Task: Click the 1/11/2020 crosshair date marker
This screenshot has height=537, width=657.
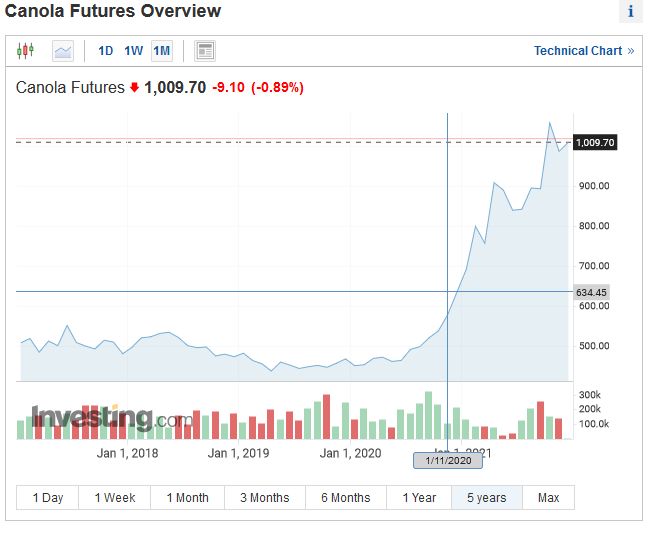Action: coord(448,460)
